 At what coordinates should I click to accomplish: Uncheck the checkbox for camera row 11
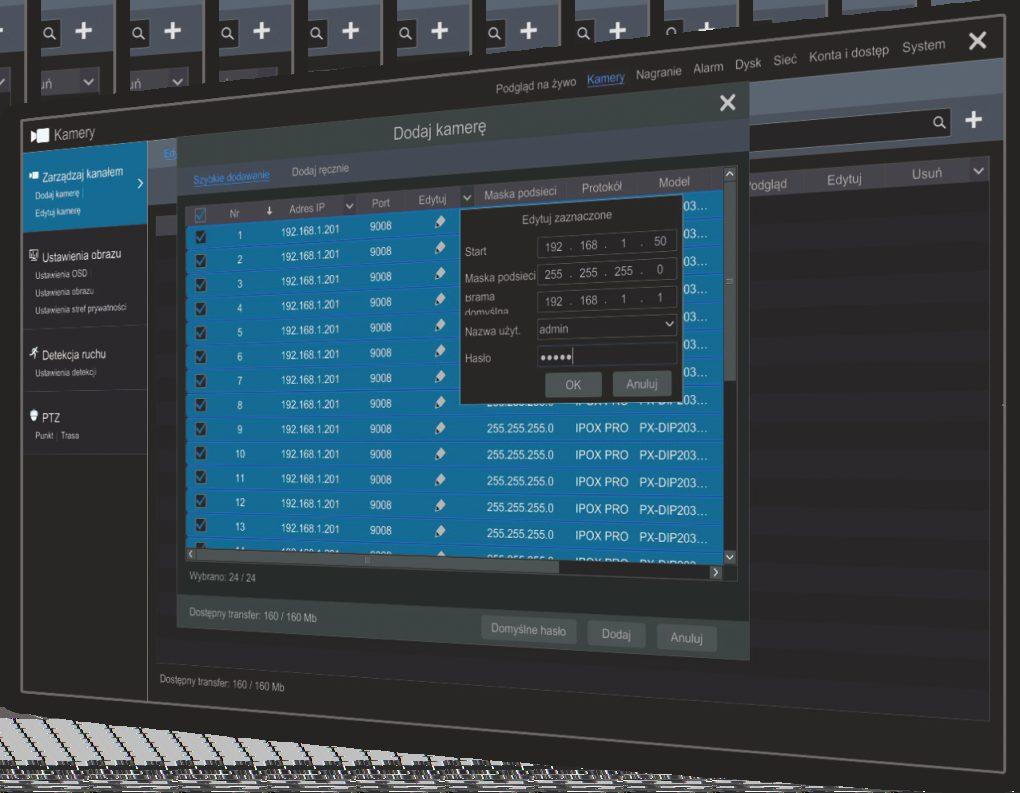200,477
